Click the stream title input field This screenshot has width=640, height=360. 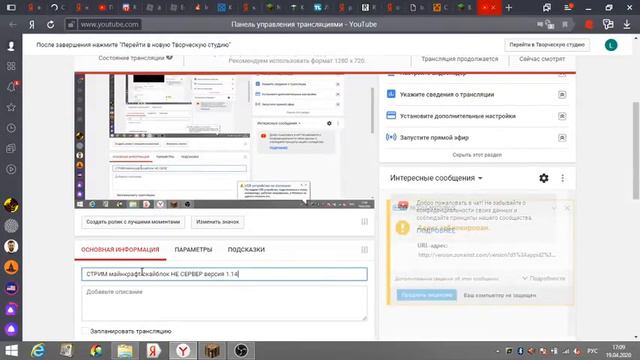tap(224, 274)
